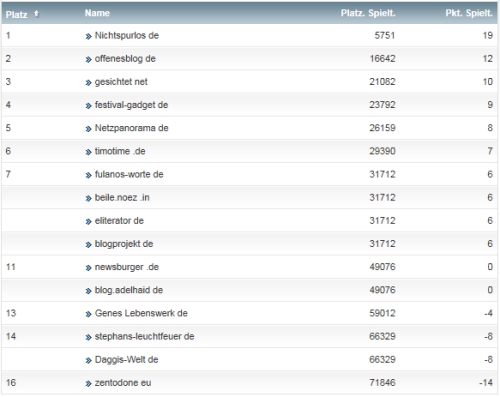
Task: Click double-arrow icon beside blogprojekt de
Action: click(x=88, y=245)
